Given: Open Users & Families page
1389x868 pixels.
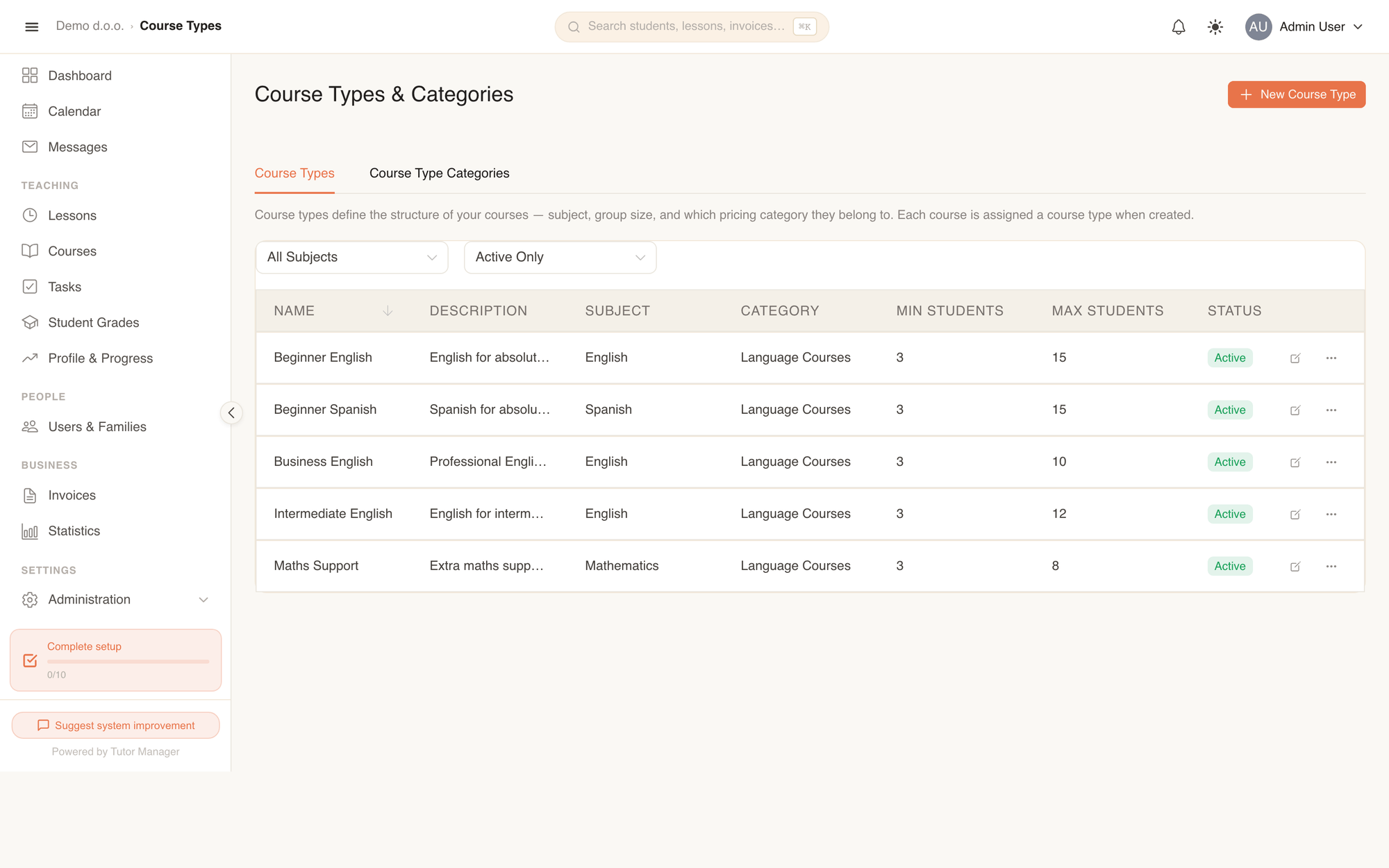Looking at the screenshot, I should pyautogui.click(x=115, y=426).
